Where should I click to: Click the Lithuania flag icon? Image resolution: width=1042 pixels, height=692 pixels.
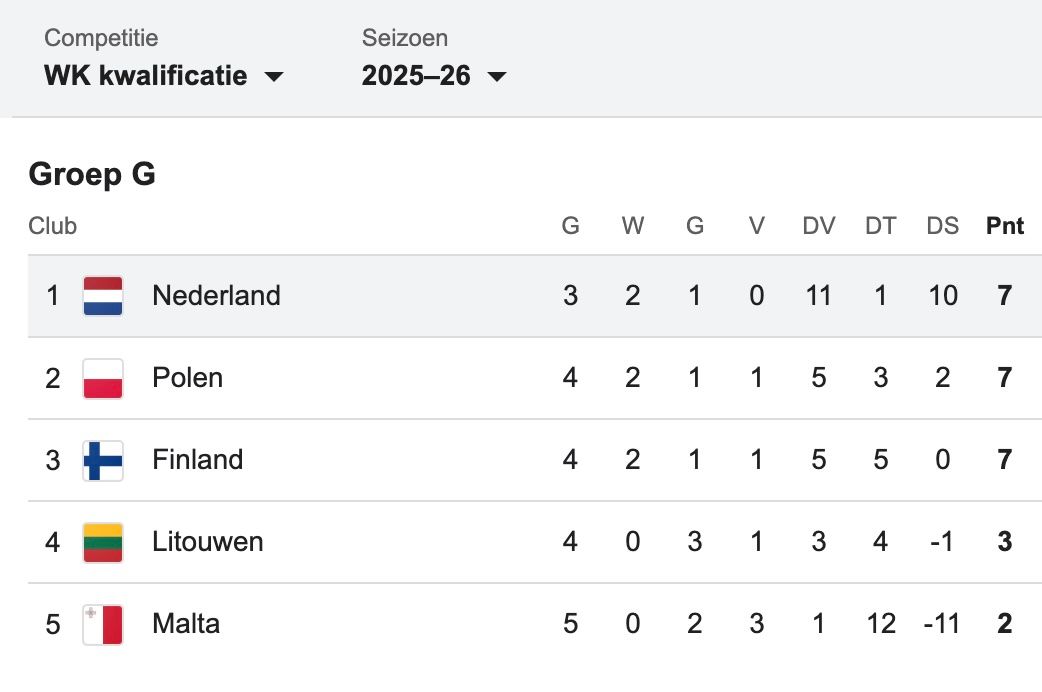[x=103, y=542]
